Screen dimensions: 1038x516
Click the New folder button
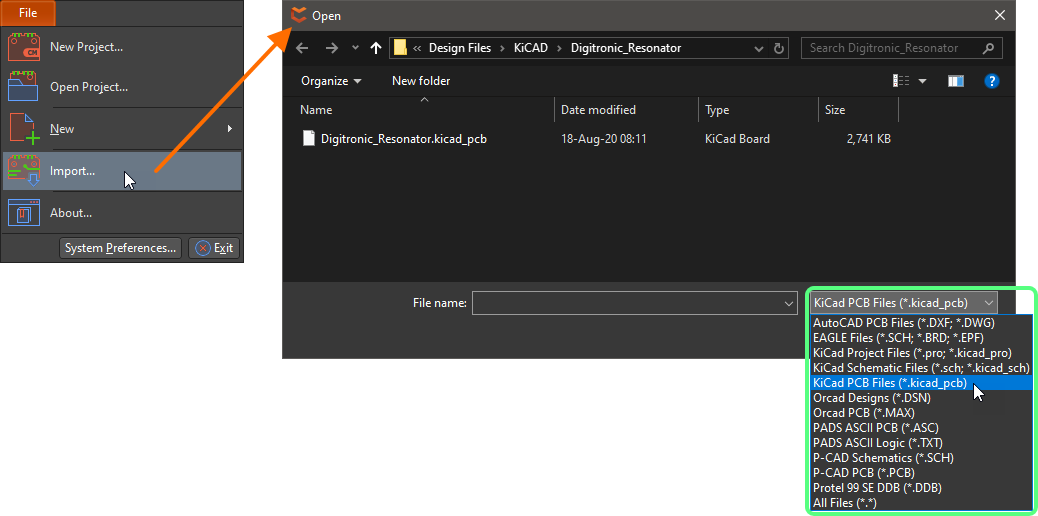pos(421,81)
